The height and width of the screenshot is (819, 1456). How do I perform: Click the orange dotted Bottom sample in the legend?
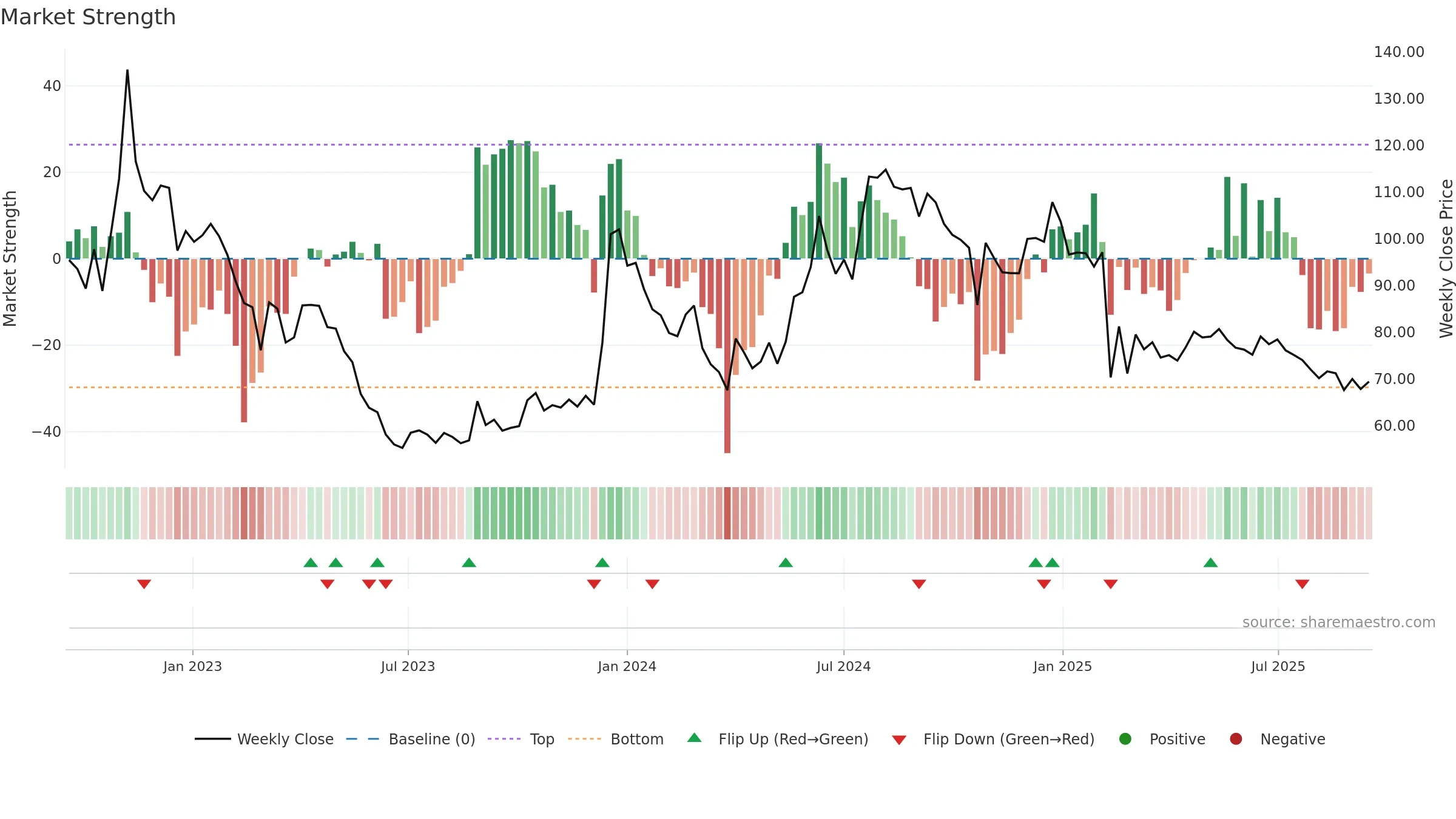585,739
